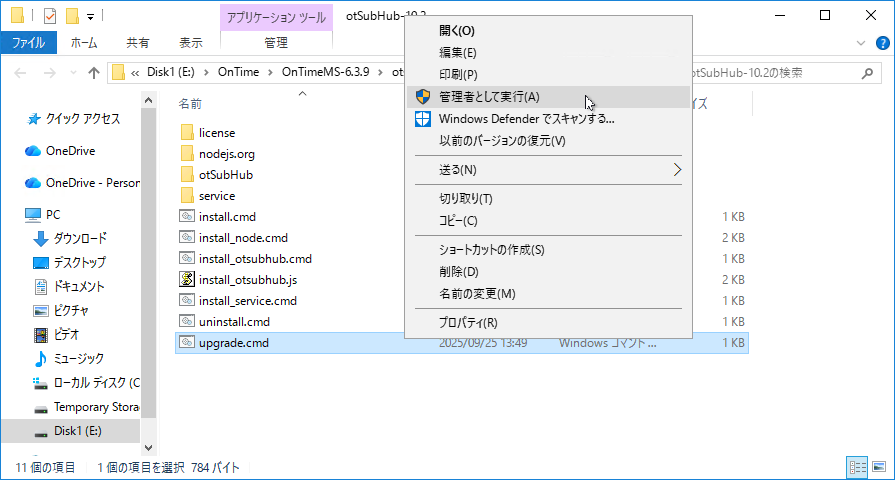The width and height of the screenshot is (895, 480).
Task: Click the ダウンロード folder in sidebar
Action: [x=80, y=239]
